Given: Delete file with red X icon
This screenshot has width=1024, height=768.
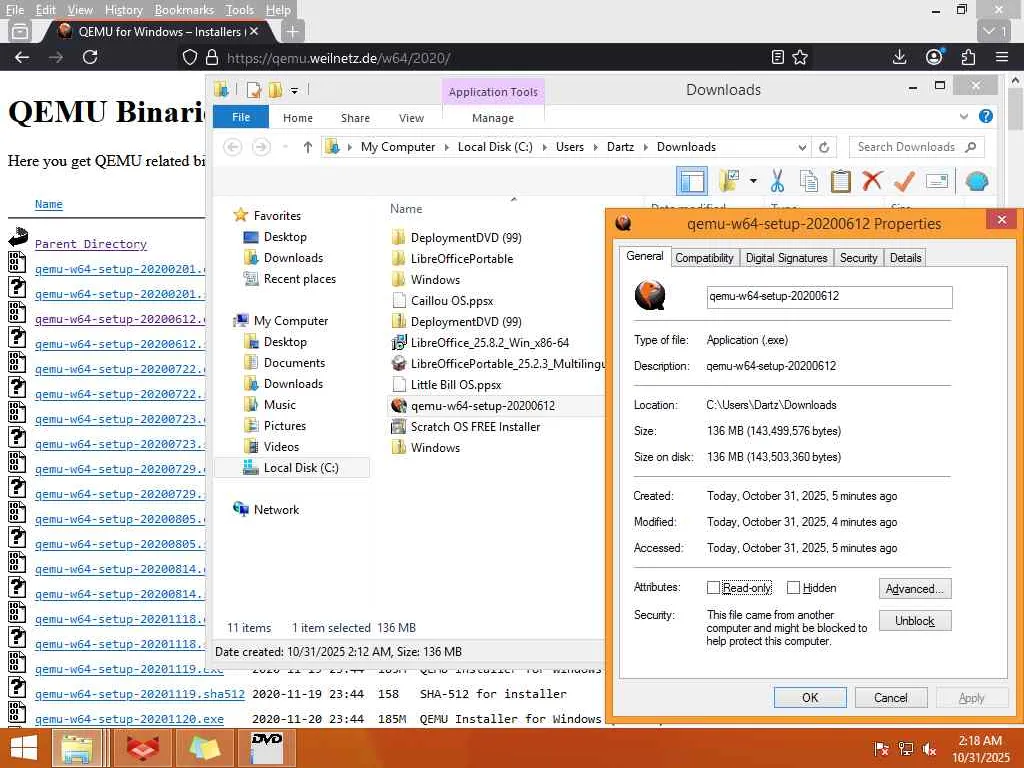Looking at the screenshot, I should 872,181.
